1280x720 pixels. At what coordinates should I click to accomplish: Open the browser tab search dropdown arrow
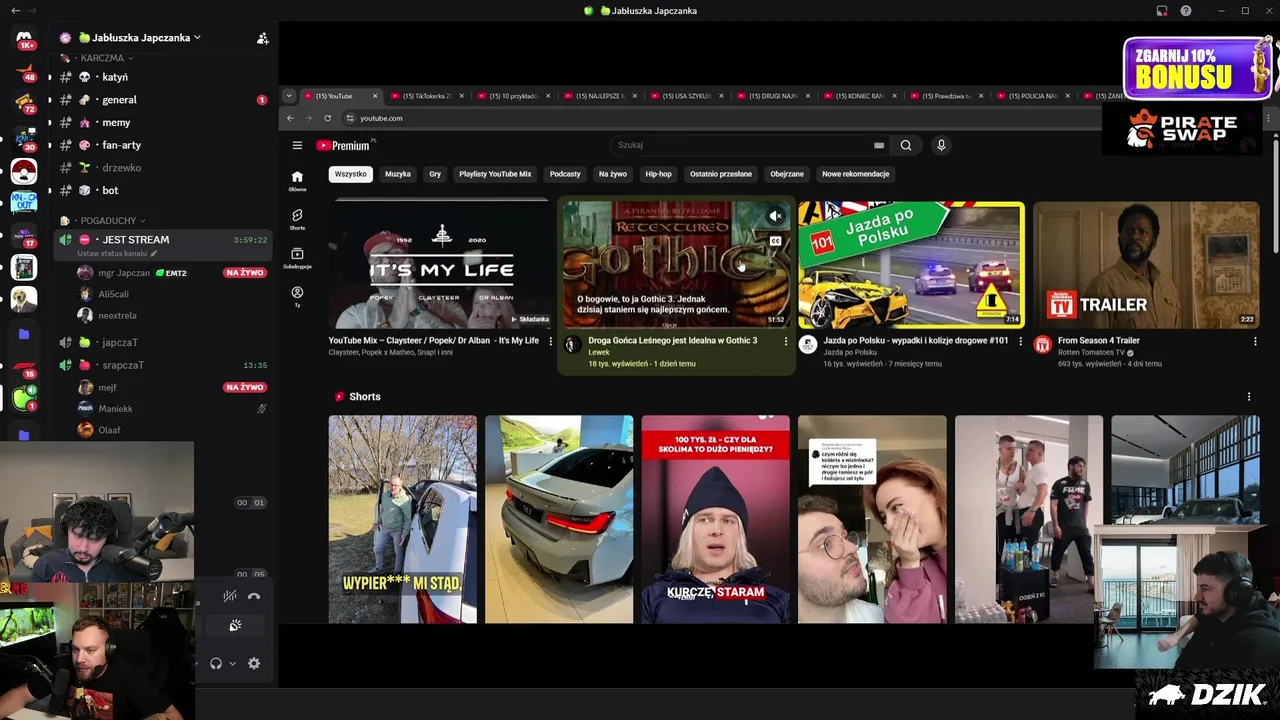click(289, 96)
